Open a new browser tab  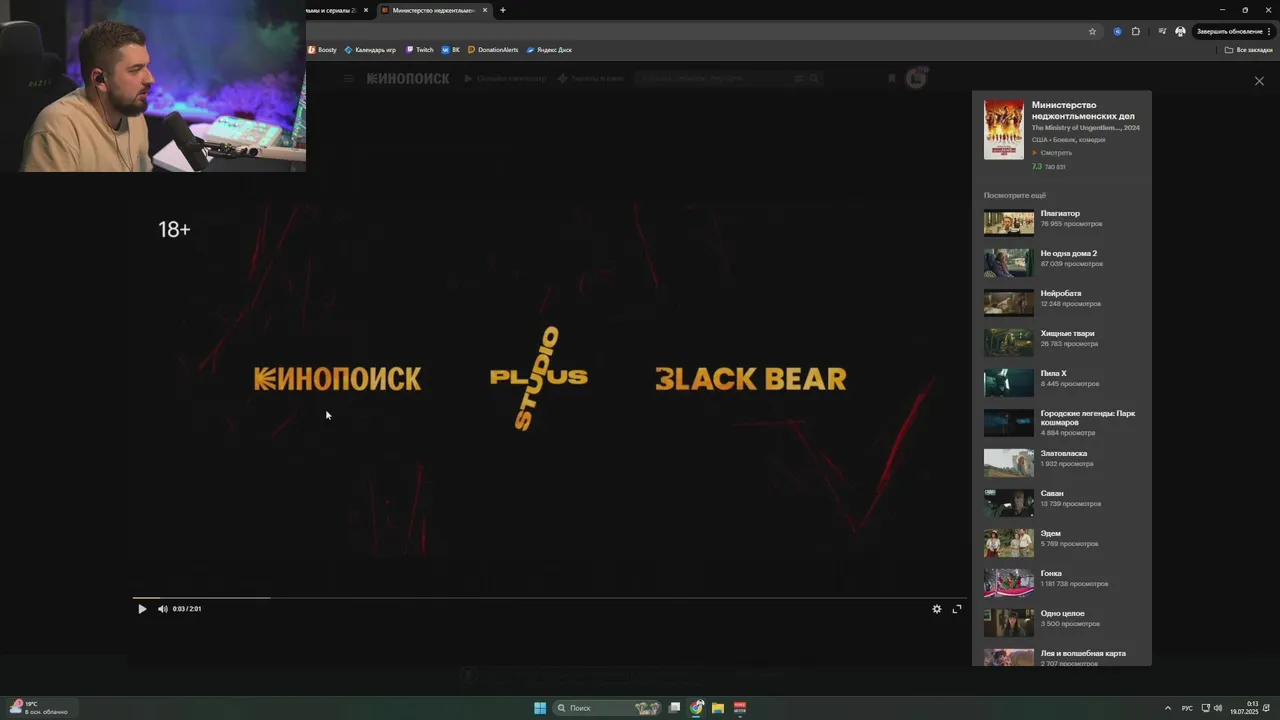pyautogui.click(x=503, y=10)
